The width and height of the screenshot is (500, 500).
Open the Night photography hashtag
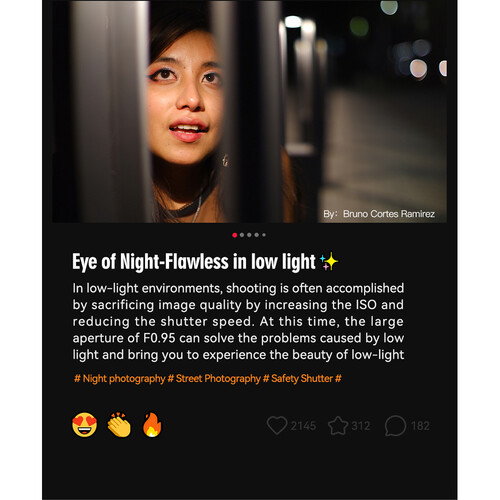120,379
